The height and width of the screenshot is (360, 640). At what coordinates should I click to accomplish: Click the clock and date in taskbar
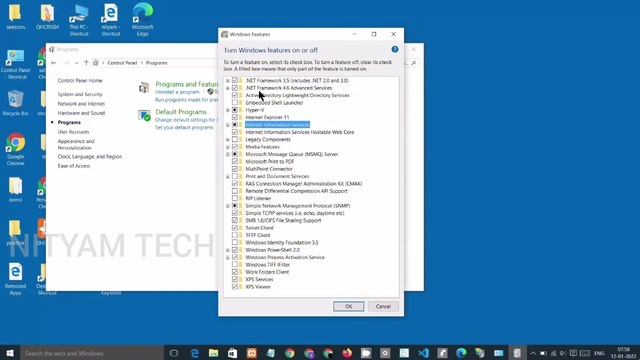pyautogui.click(x=623, y=353)
